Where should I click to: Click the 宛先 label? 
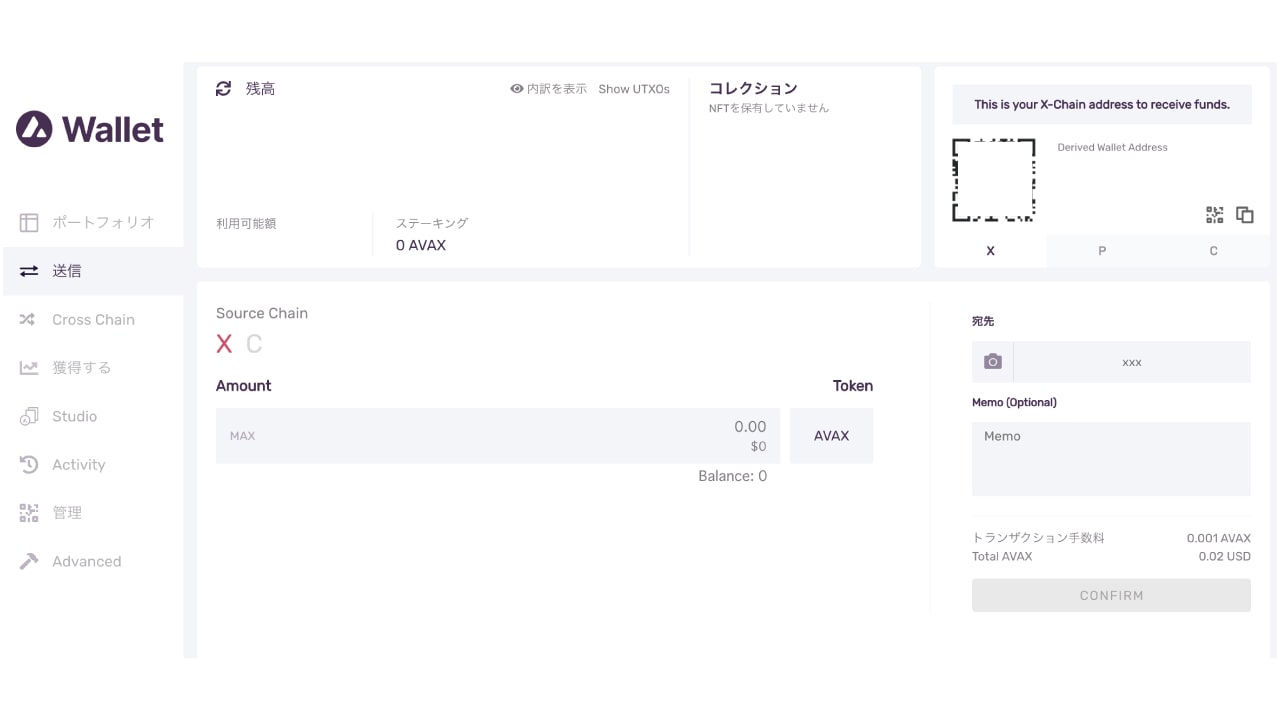tap(983, 321)
